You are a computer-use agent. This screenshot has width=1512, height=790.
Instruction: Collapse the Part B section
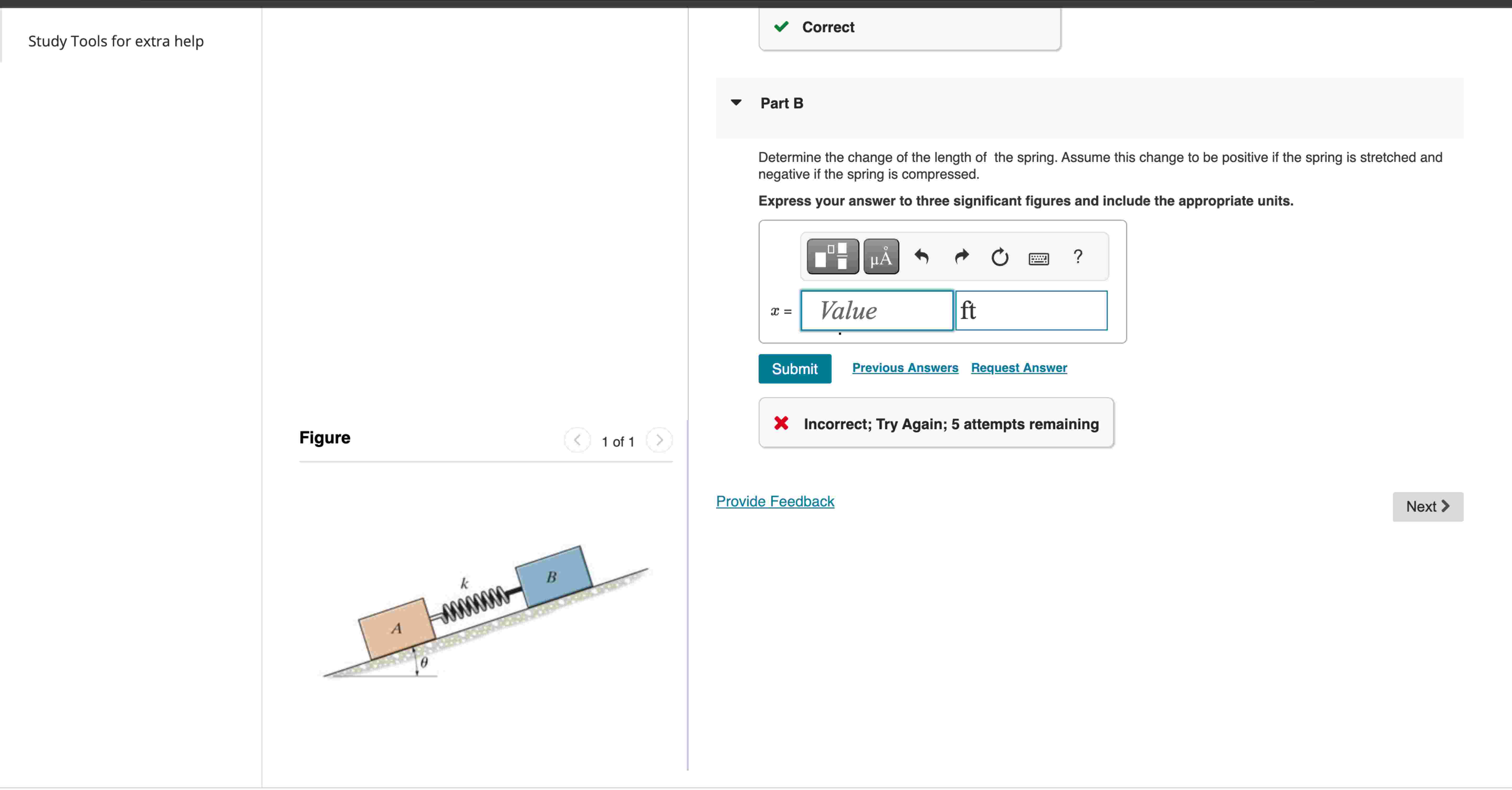point(736,103)
